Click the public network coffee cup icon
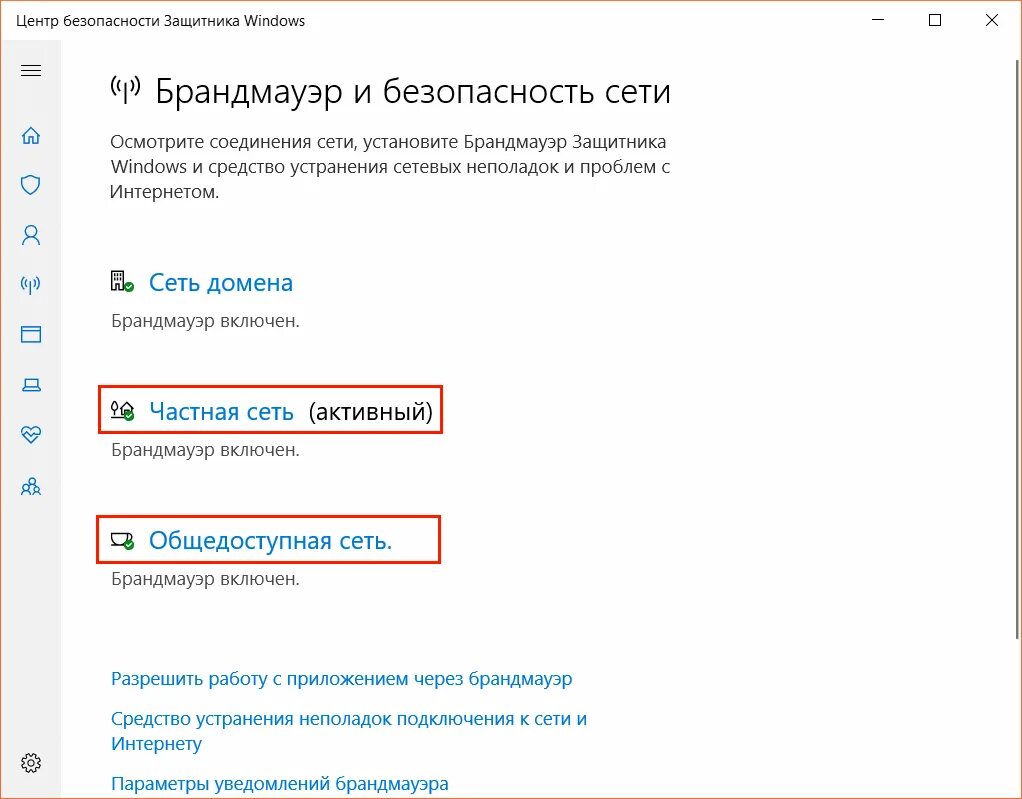1022x799 pixels. tap(122, 540)
